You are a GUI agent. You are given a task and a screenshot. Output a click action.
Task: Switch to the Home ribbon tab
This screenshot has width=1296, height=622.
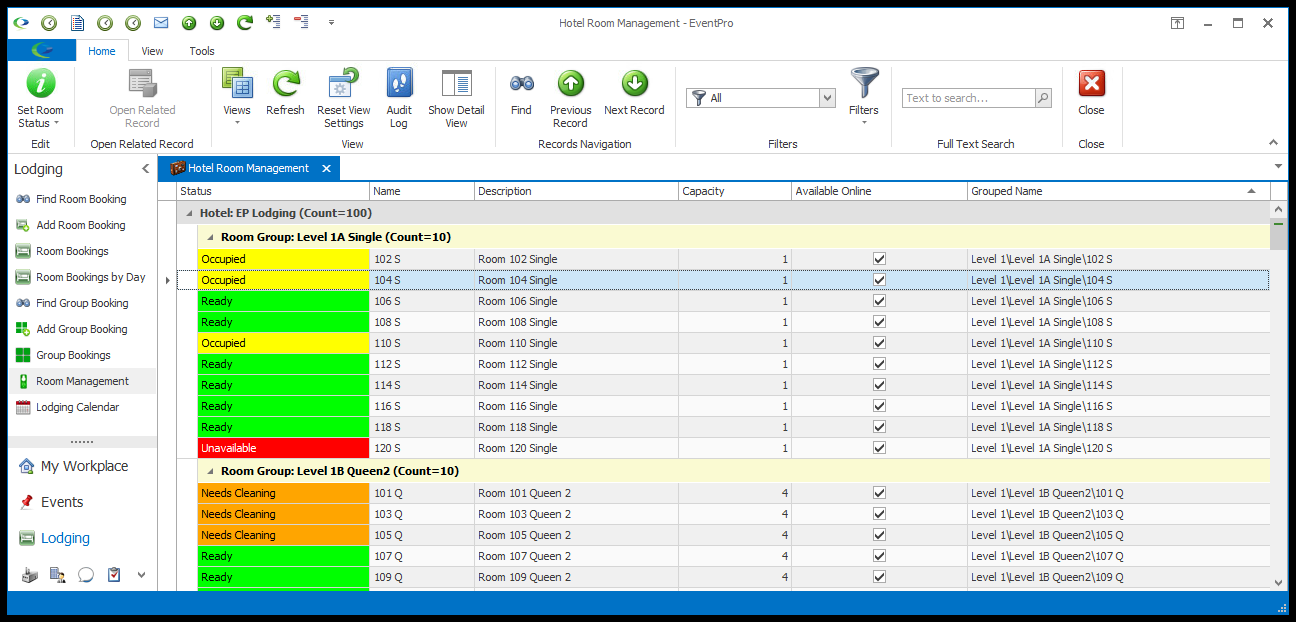click(x=102, y=51)
